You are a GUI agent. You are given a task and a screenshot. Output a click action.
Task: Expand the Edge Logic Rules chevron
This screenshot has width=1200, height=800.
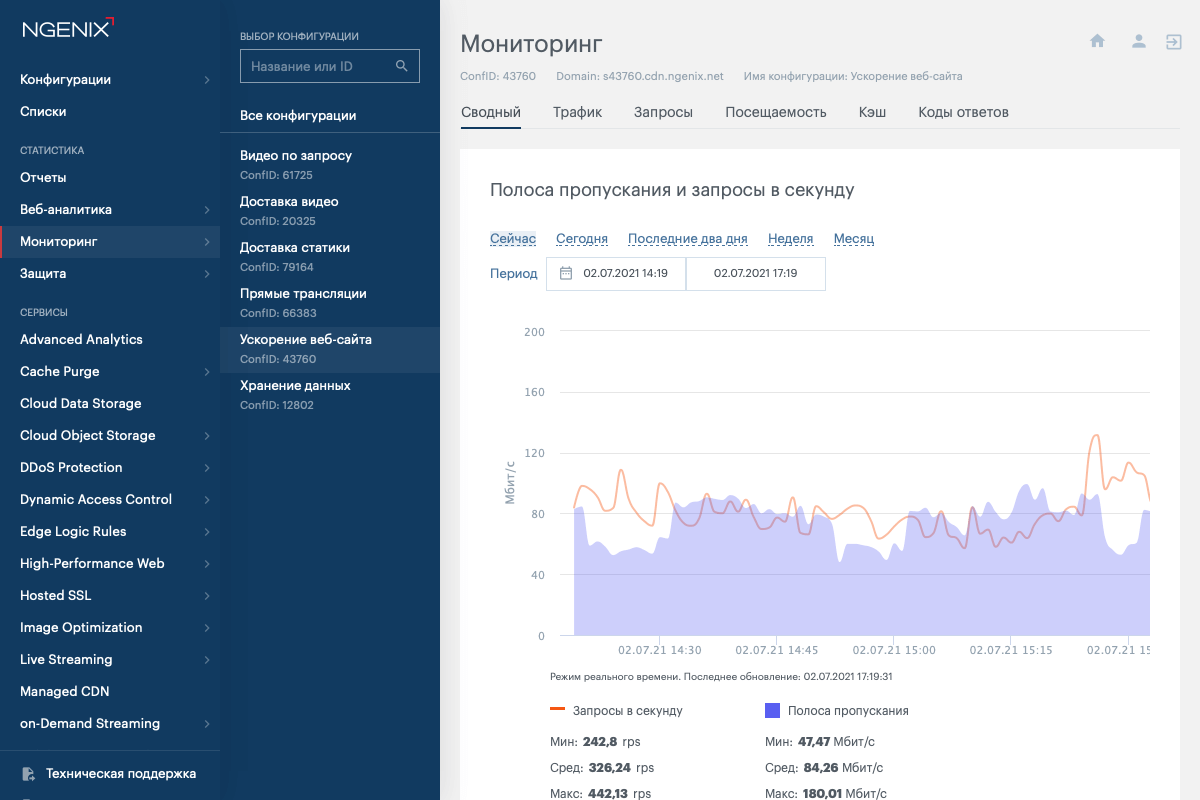click(x=207, y=532)
